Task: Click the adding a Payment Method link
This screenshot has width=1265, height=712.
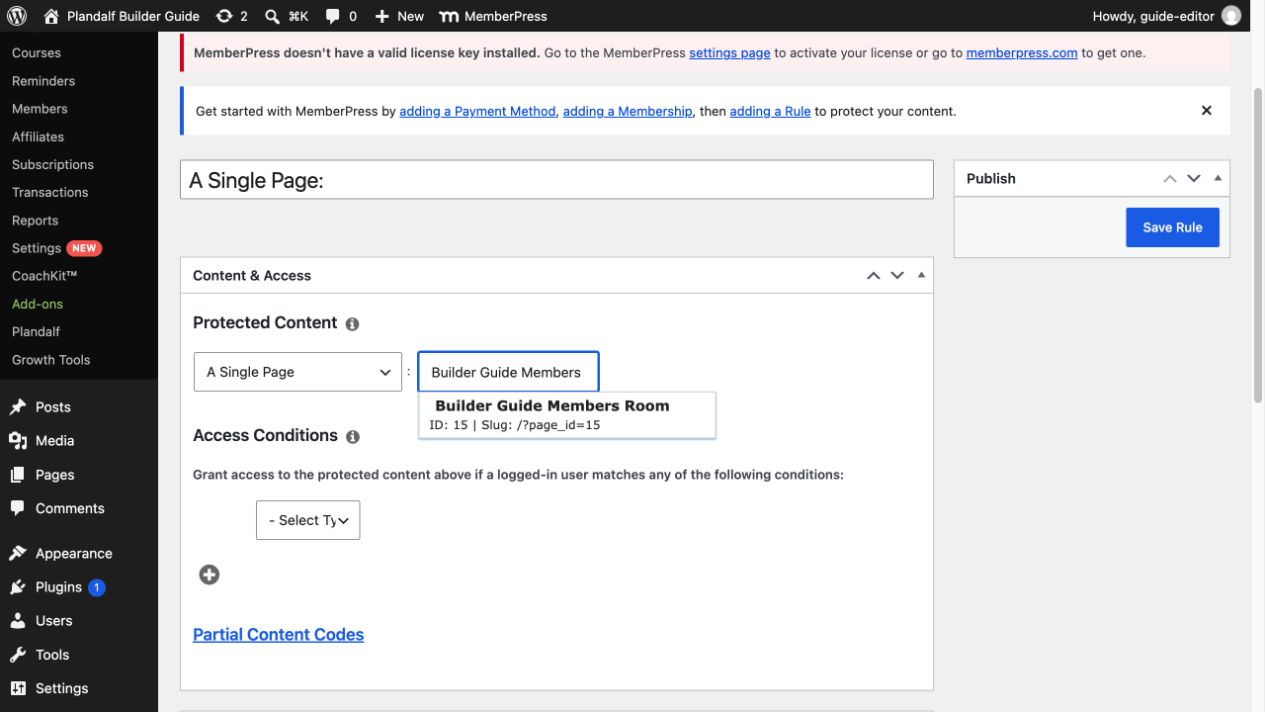Action: tap(477, 111)
